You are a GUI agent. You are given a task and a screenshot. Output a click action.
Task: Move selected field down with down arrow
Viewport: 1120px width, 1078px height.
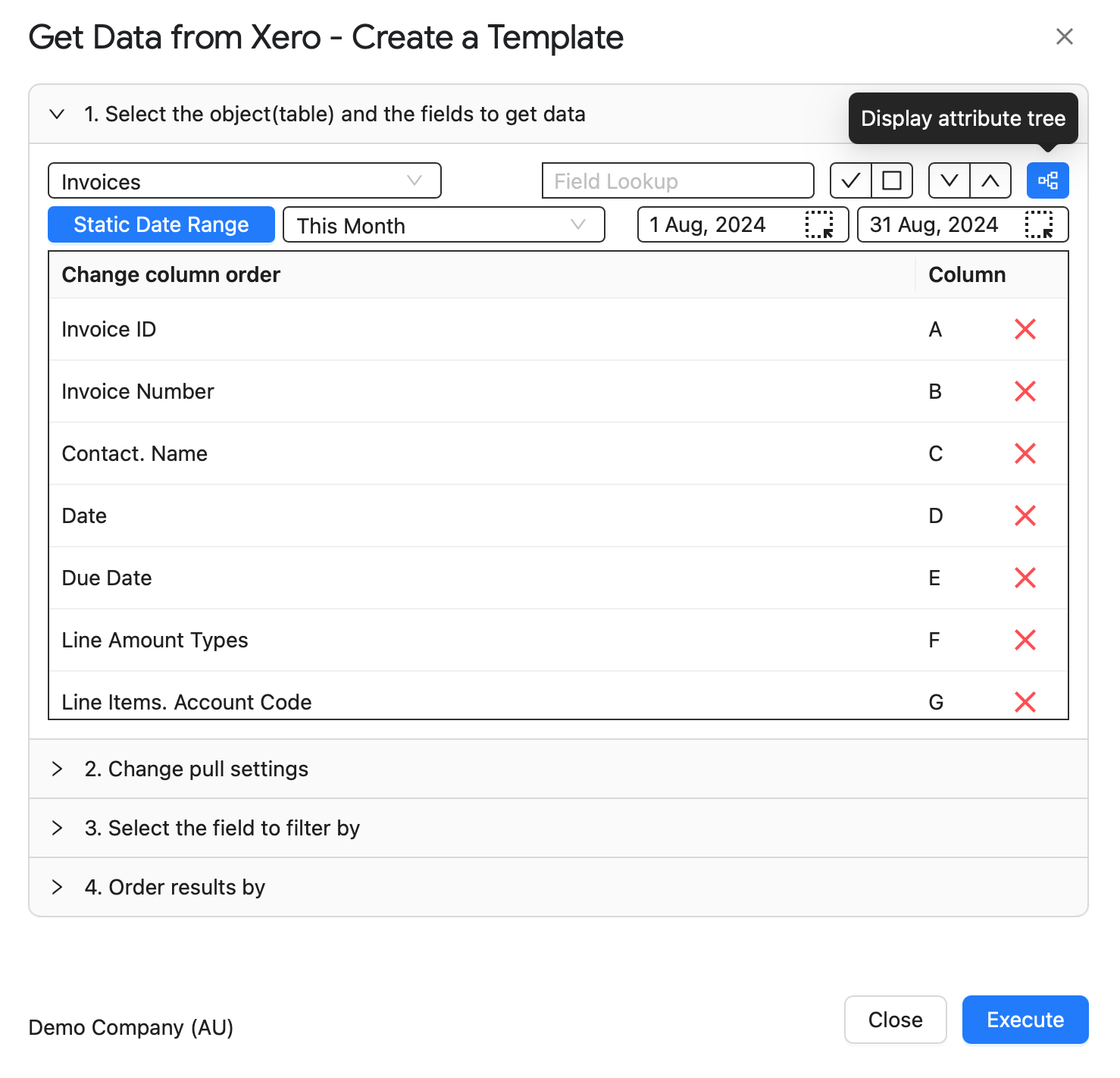[949, 180]
